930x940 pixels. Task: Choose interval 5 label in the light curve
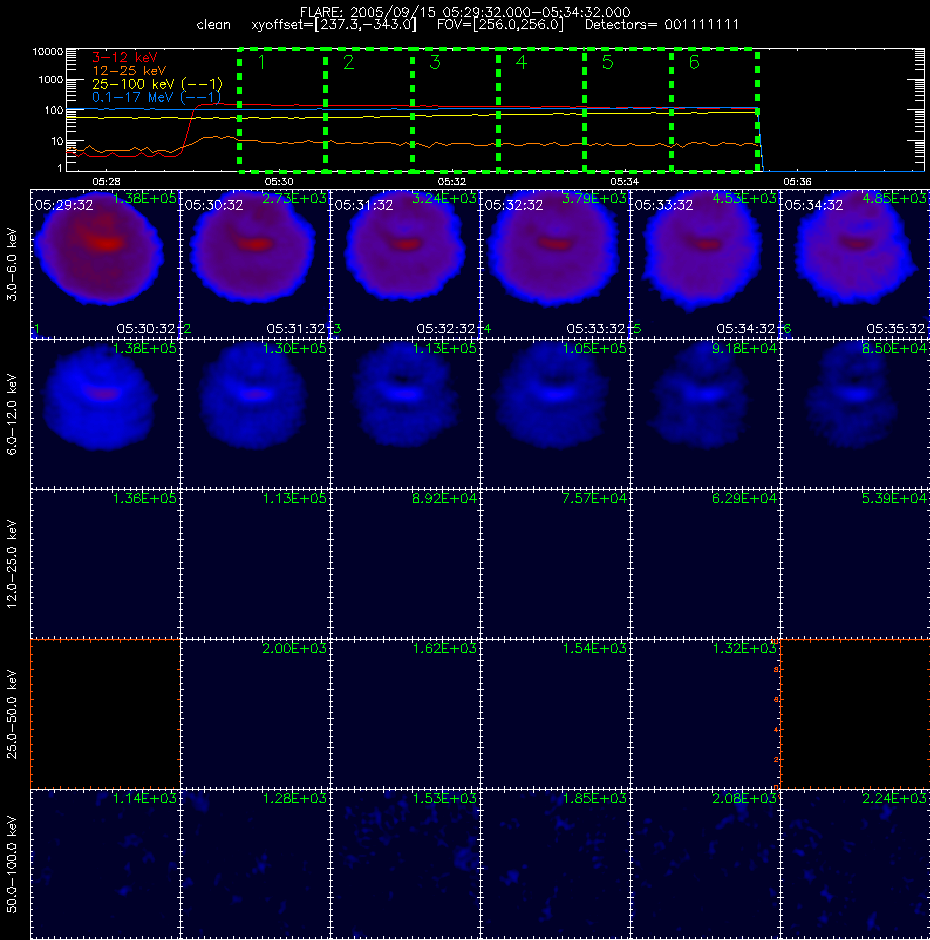tap(607, 62)
